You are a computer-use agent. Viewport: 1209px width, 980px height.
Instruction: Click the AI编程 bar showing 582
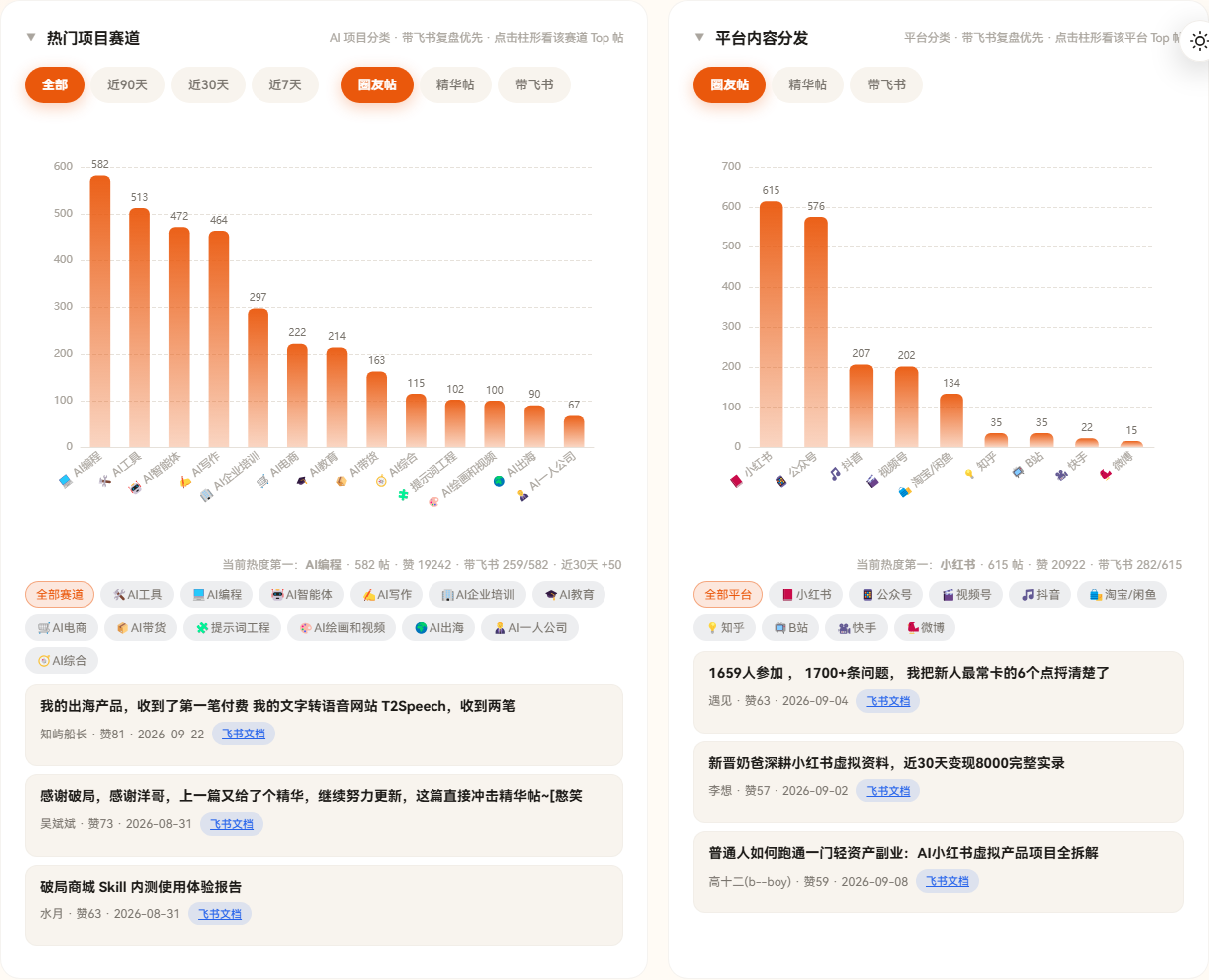100,311
